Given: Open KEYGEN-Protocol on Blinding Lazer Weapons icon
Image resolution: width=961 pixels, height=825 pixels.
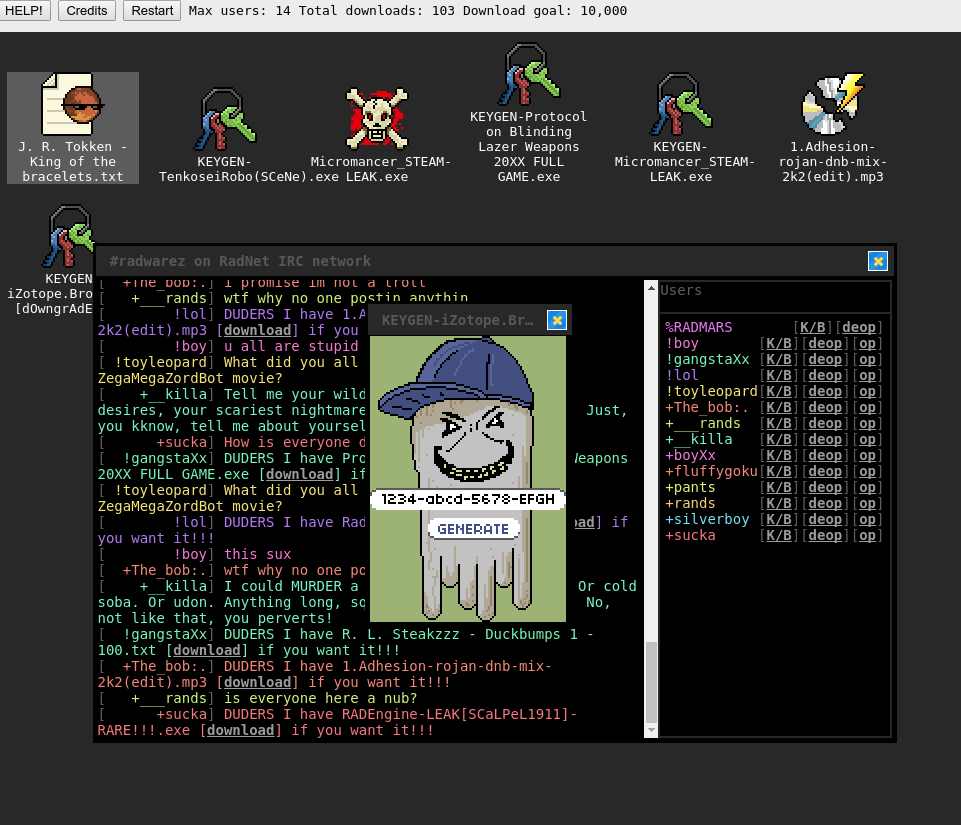Looking at the screenshot, I should click(x=528, y=113).
